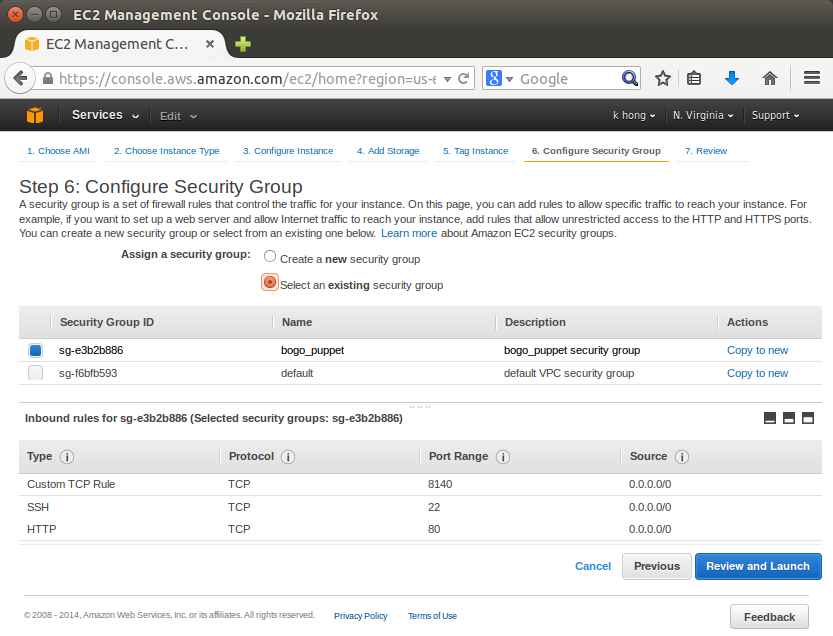Image resolution: width=833 pixels, height=636 pixels.
Task: Open the Services dropdown menu
Action: pos(105,115)
